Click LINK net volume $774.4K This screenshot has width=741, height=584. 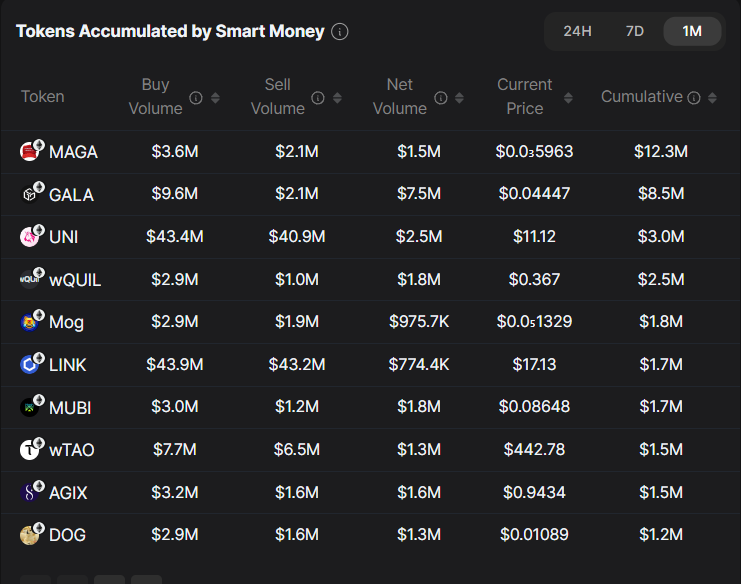point(419,364)
